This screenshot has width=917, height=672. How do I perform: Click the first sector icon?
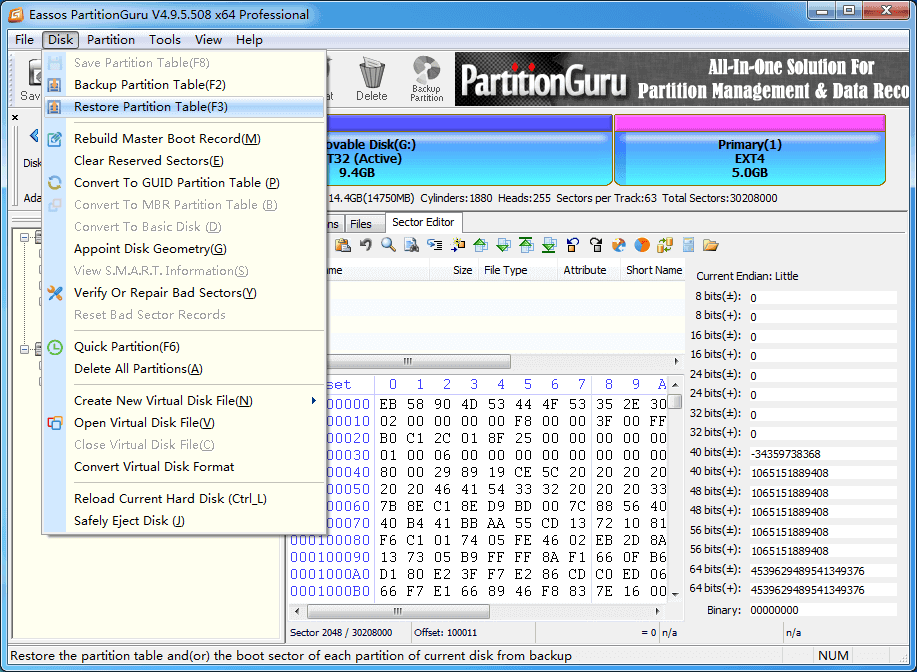(526, 245)
